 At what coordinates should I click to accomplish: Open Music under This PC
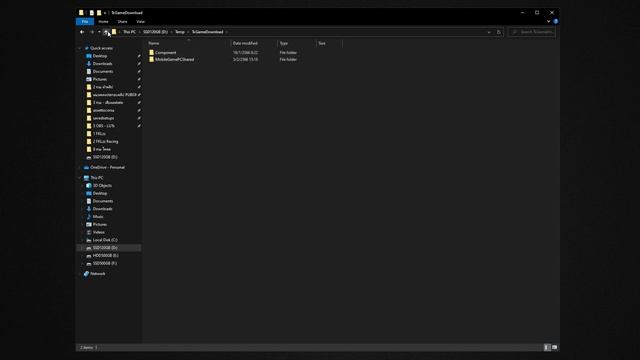point(98,217)
